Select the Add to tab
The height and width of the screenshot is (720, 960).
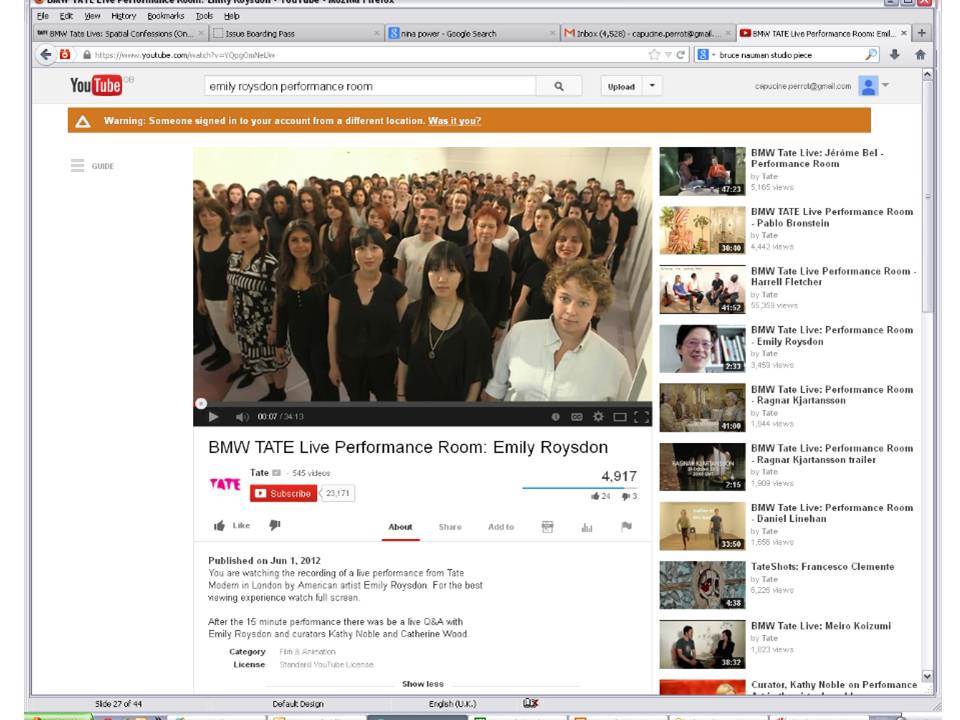pos(501,527)
